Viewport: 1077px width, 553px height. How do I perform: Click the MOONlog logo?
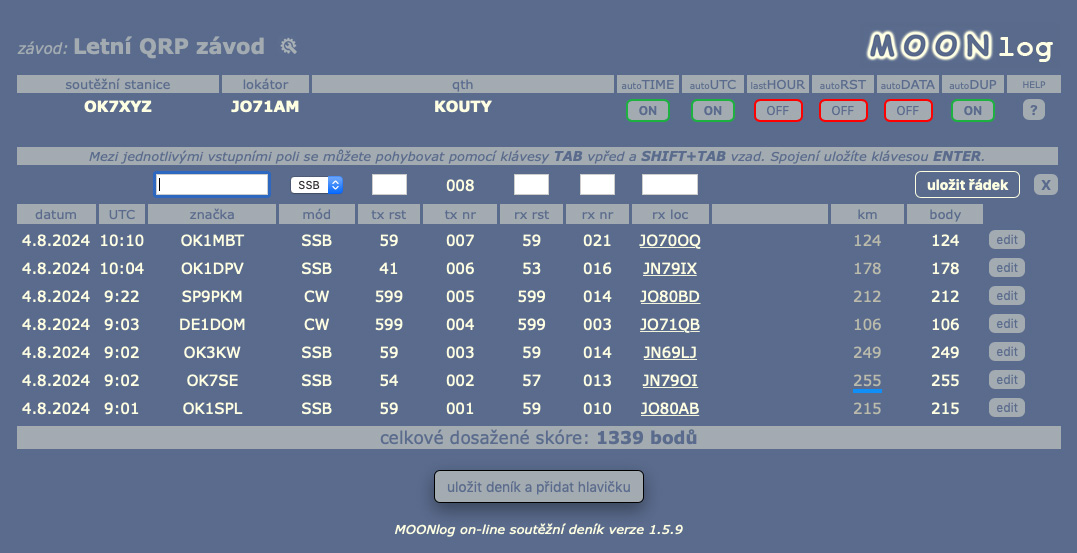(x=960, y=46)
